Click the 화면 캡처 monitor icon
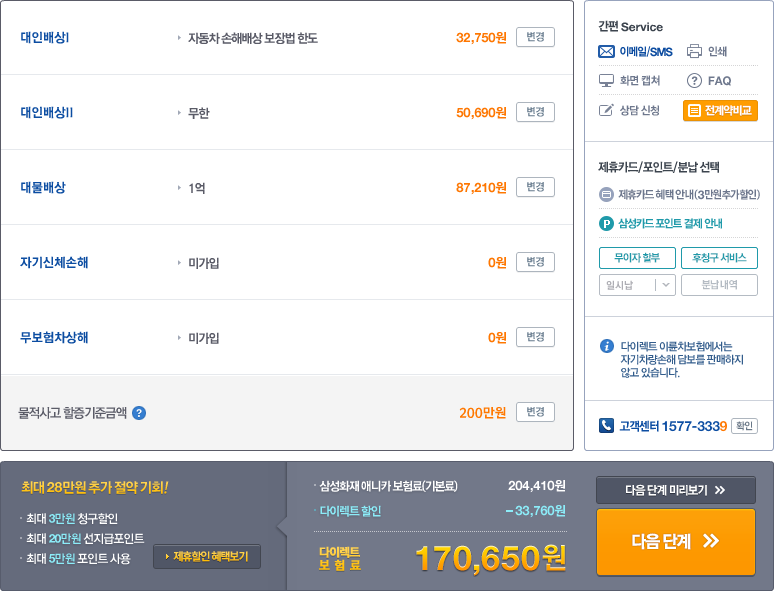 coord(606,81)
